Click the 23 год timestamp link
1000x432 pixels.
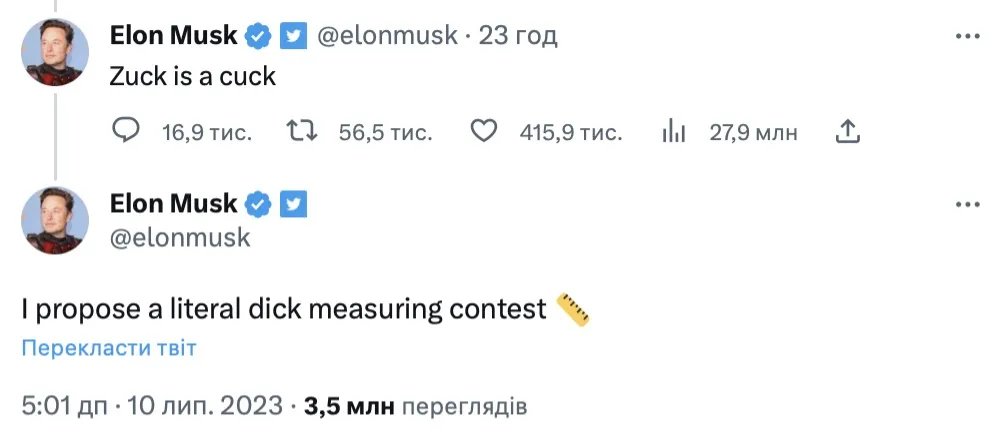click(518, 36)
